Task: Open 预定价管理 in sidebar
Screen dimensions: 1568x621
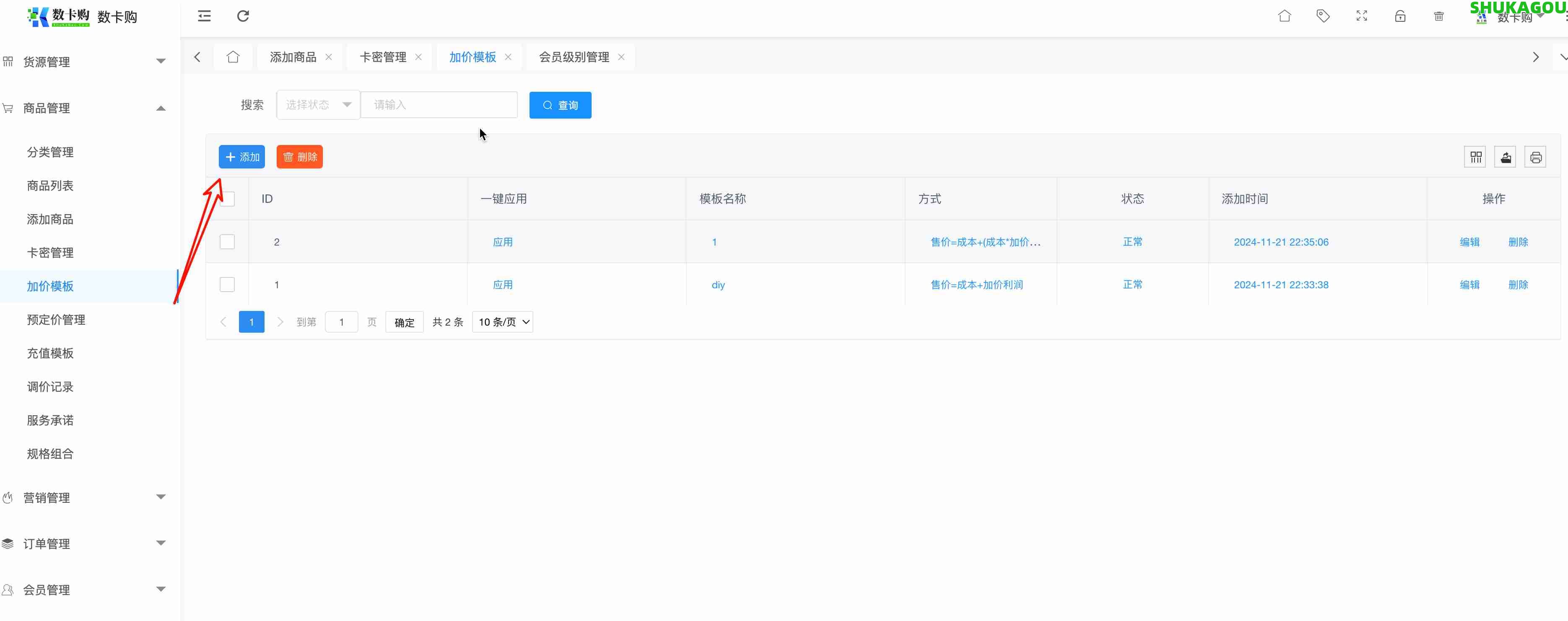Action: (x=56, y=320)
